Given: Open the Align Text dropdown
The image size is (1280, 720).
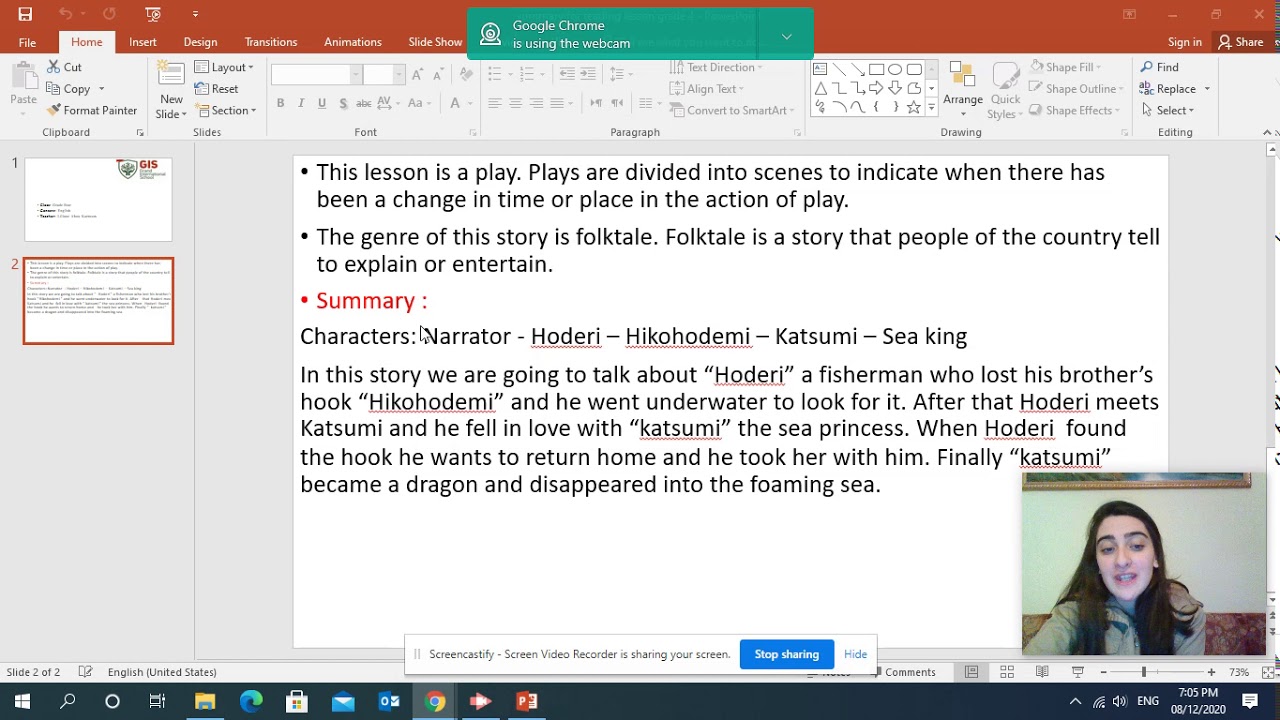Looking at the screenshot, I should pyautogui.click(x=708, y=89).
